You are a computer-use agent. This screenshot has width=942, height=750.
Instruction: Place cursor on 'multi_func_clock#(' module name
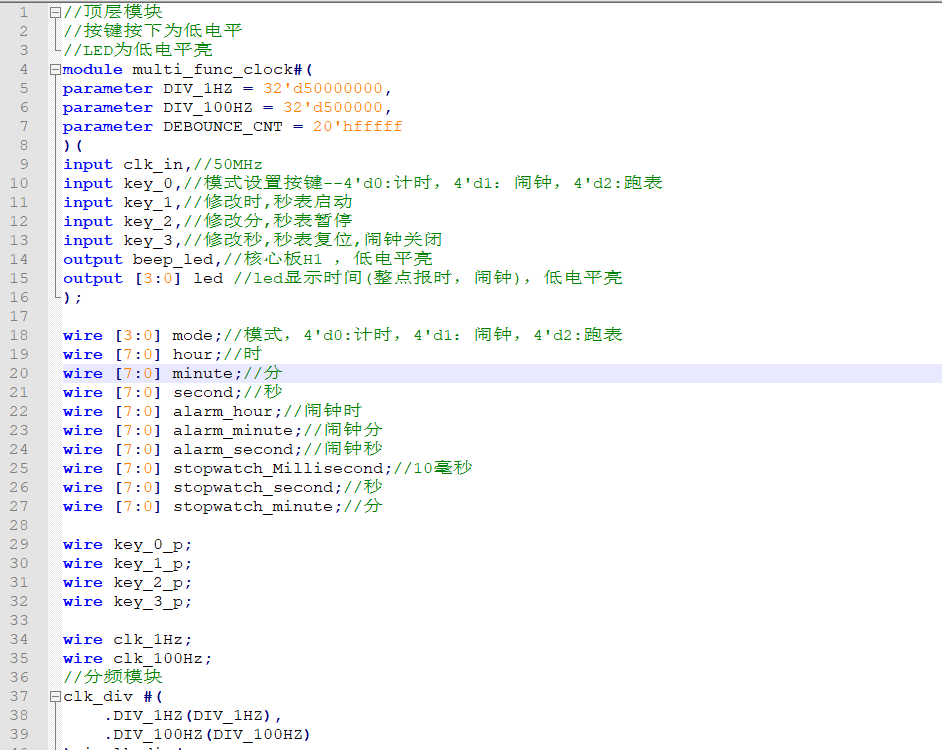[222, 70]
